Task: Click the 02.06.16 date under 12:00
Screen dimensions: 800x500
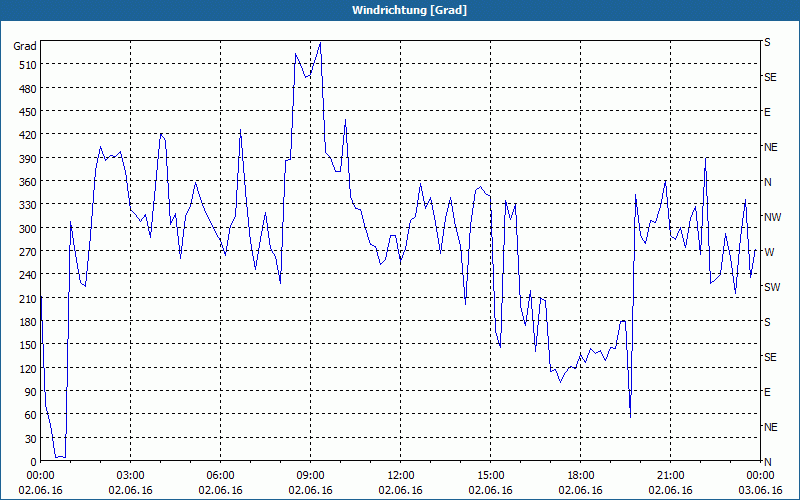Action: click(401, 491)
